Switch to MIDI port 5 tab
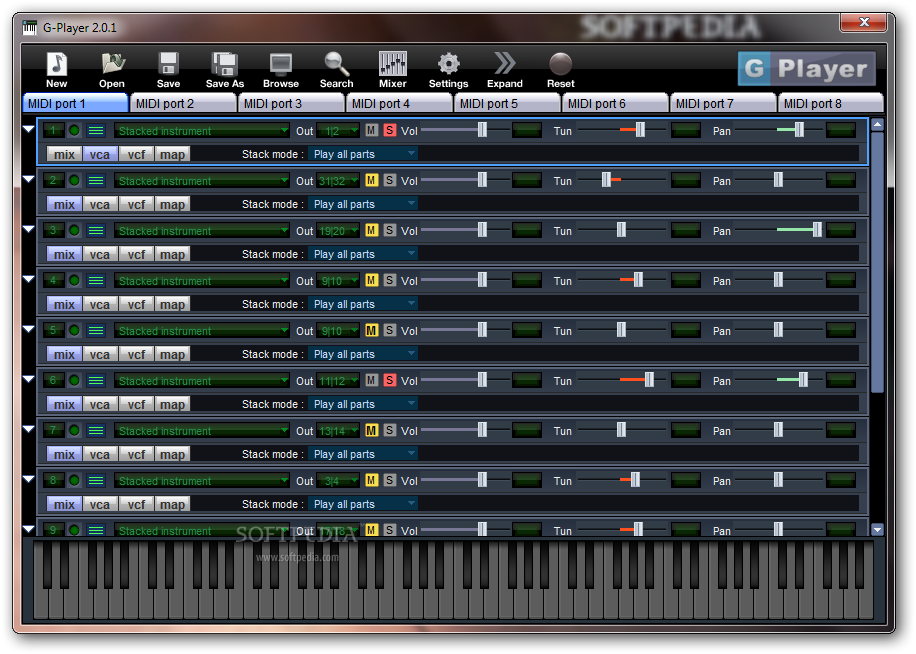Screen dimensions: 916x654 [x=508, y=103]
